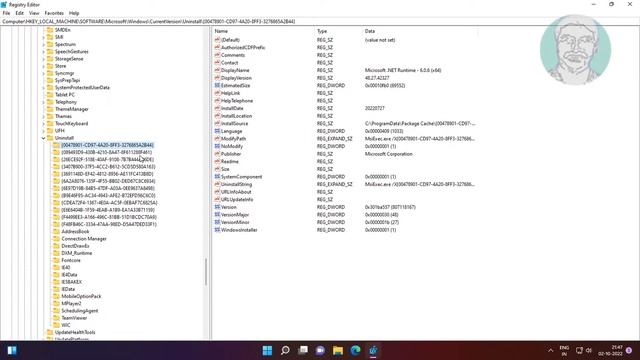Click the WindowsInstaller DWORD value icon
The image size is (640, 360).
(x=217, y=230)
